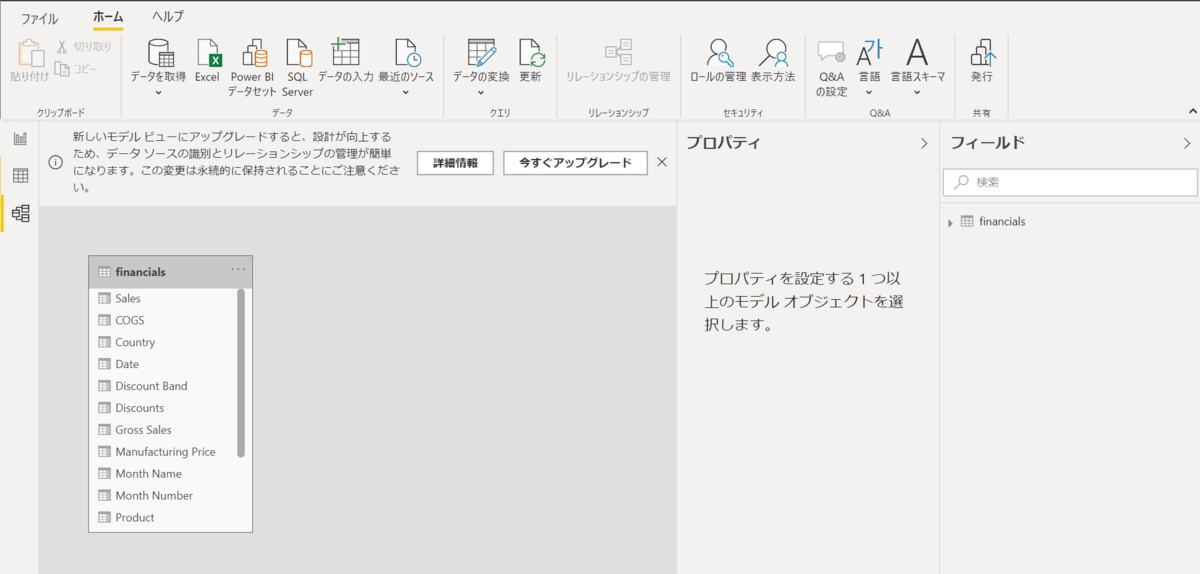1200x574 pixels.
Task: Open the 言語 dropdown arrow
Action: coord(869,93)
